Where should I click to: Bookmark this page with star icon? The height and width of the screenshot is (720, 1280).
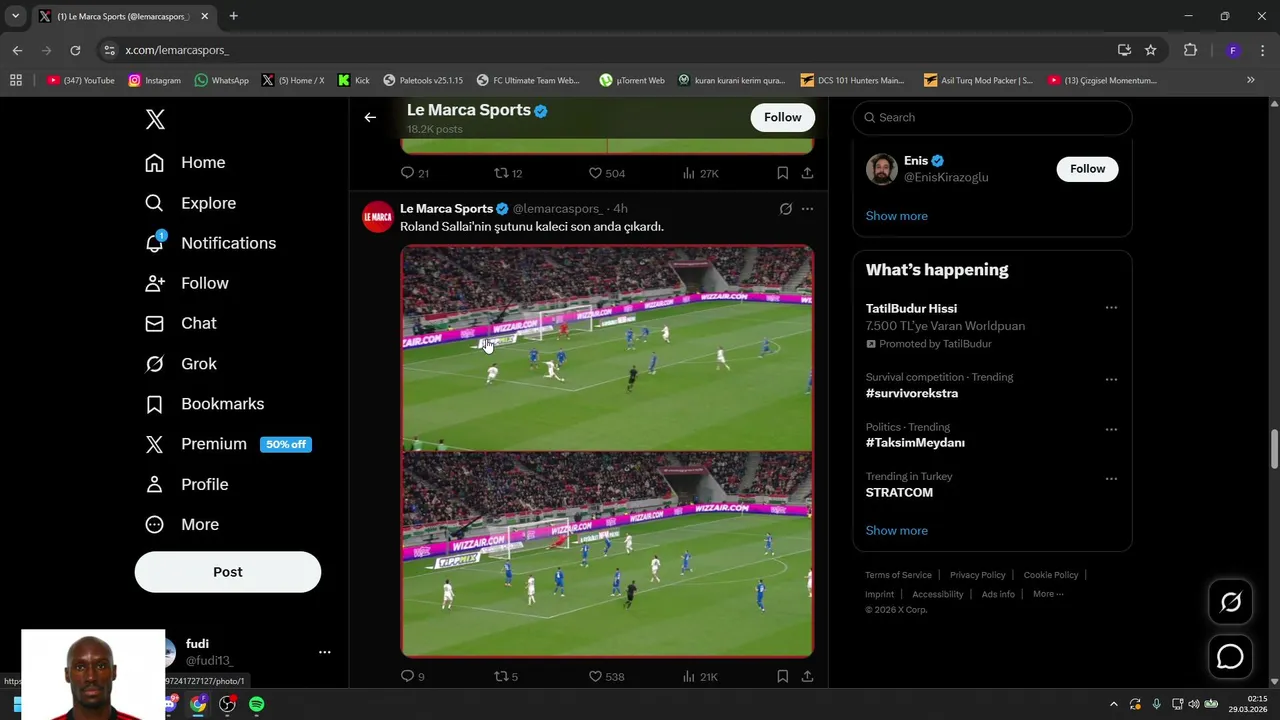pos(1151,50)
